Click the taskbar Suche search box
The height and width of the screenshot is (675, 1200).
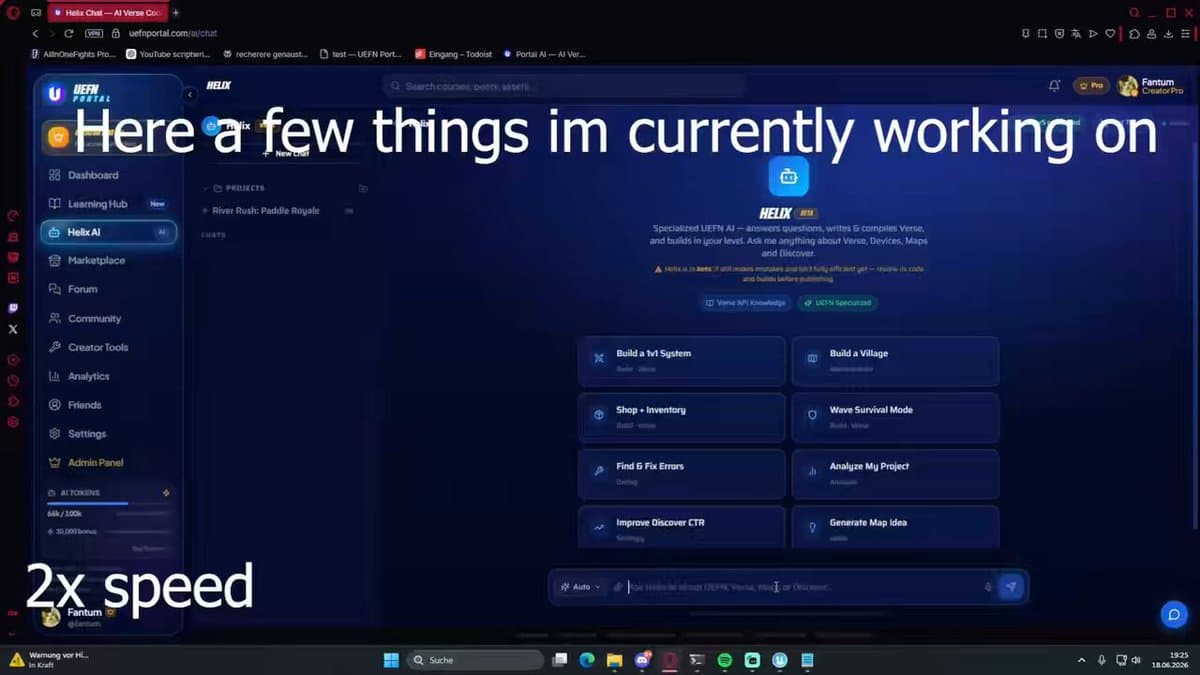476,660
